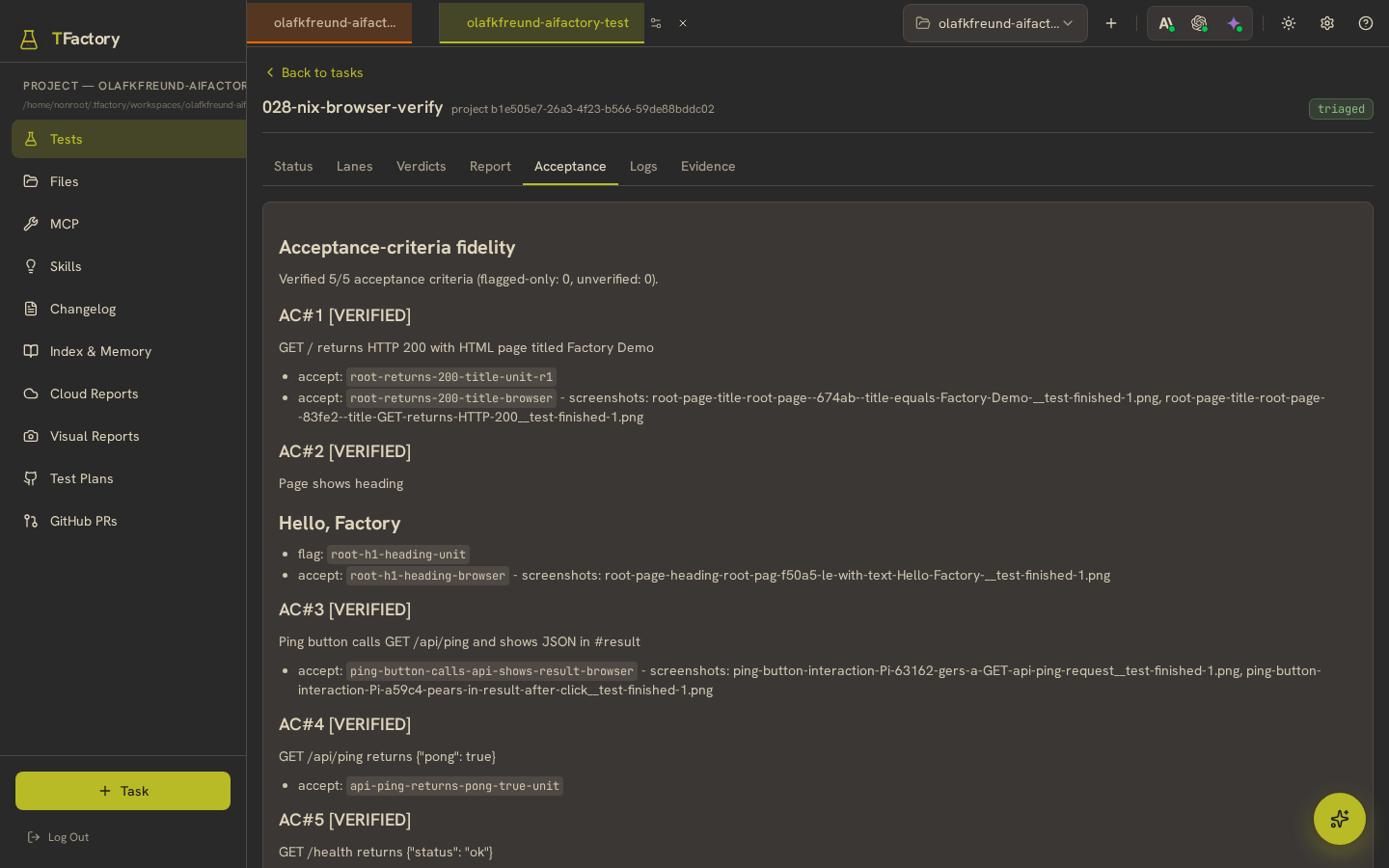Toggle light/dark theme sun icon

[1289, 23]
